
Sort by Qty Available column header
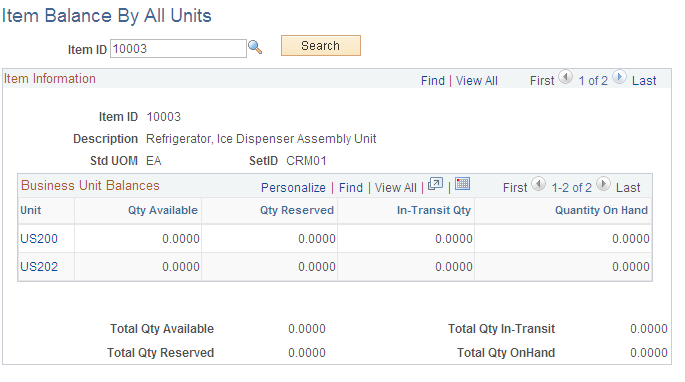(x=163, y=210)
